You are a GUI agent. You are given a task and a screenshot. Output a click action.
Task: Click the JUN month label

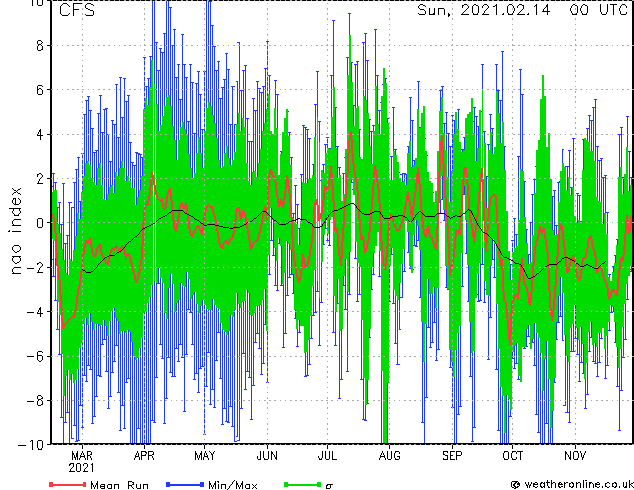click(x=267, y=456)
